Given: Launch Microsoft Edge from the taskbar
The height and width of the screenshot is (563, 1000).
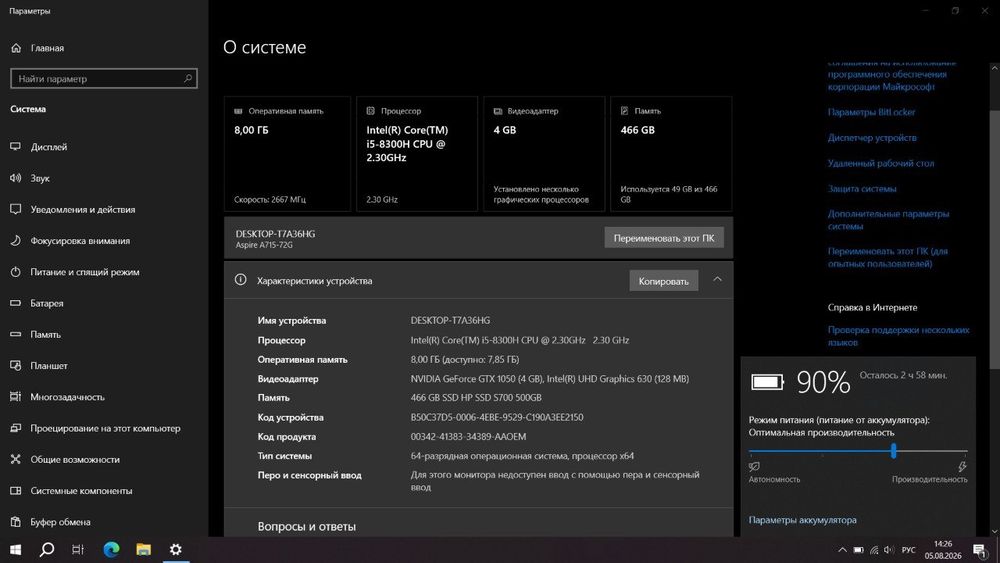Looking at the screenshot, I should 112,550.
